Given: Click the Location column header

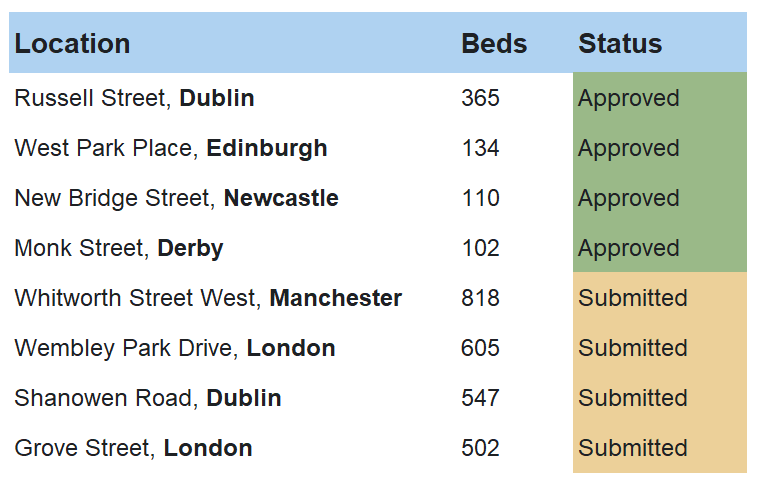Looking at the screenshot, I should point(72,44).
